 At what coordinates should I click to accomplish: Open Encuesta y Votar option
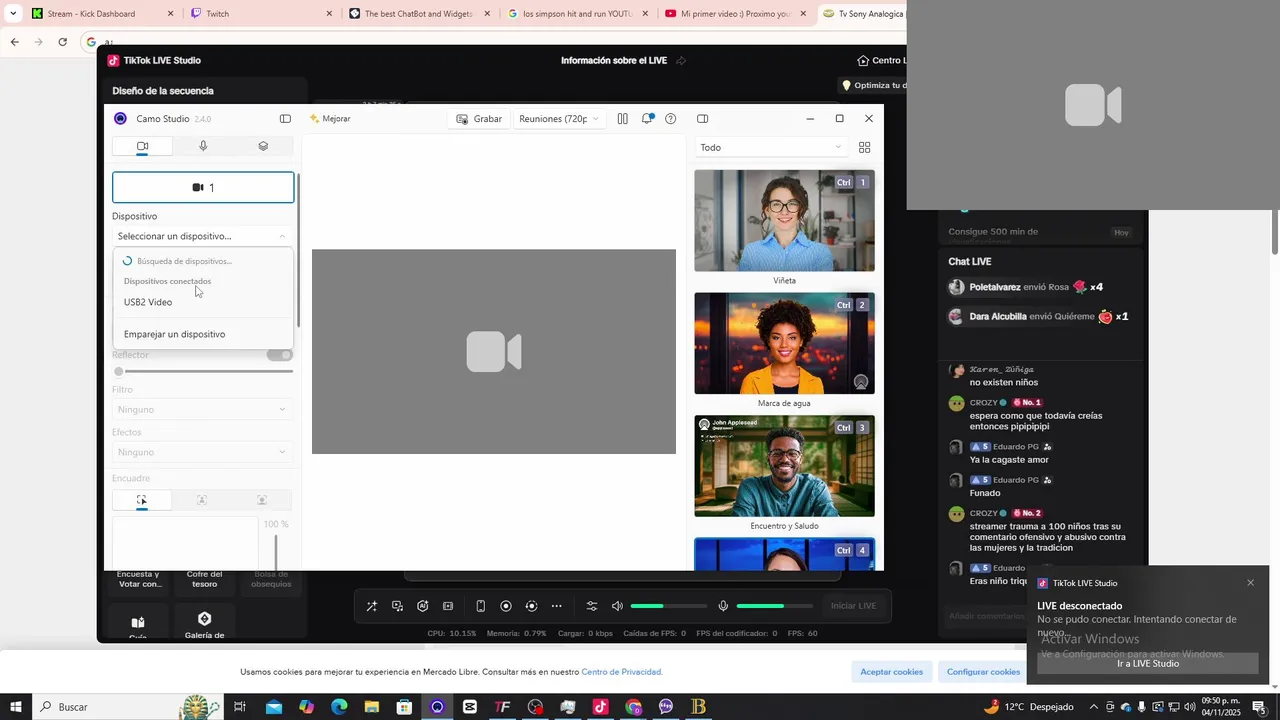point(138,579)
